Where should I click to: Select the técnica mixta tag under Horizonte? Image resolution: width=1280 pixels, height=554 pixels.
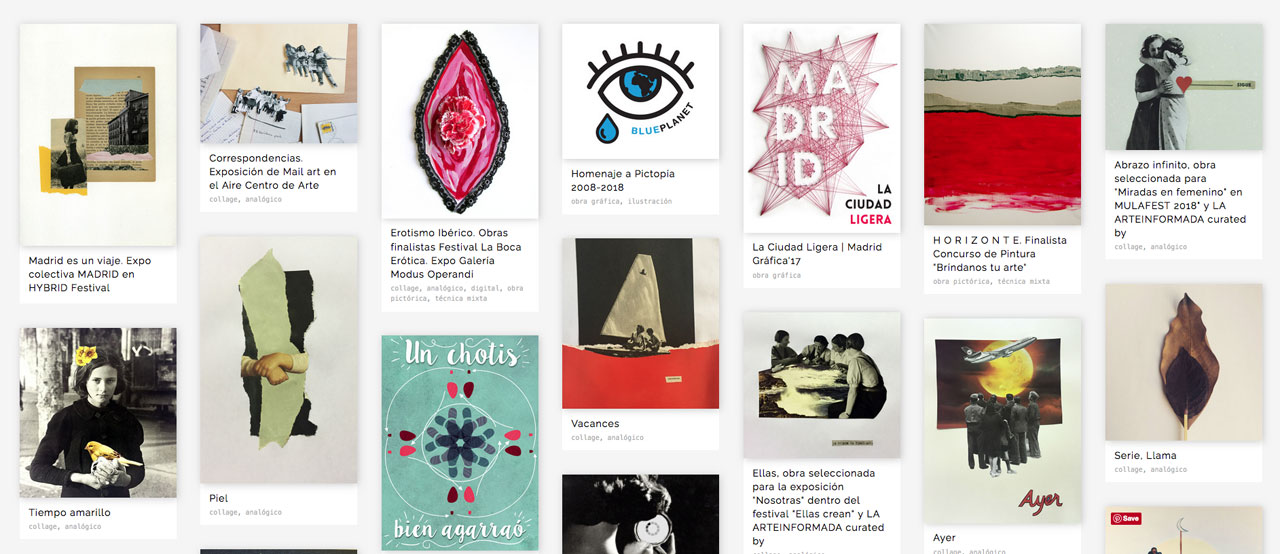coord(1024,282)
